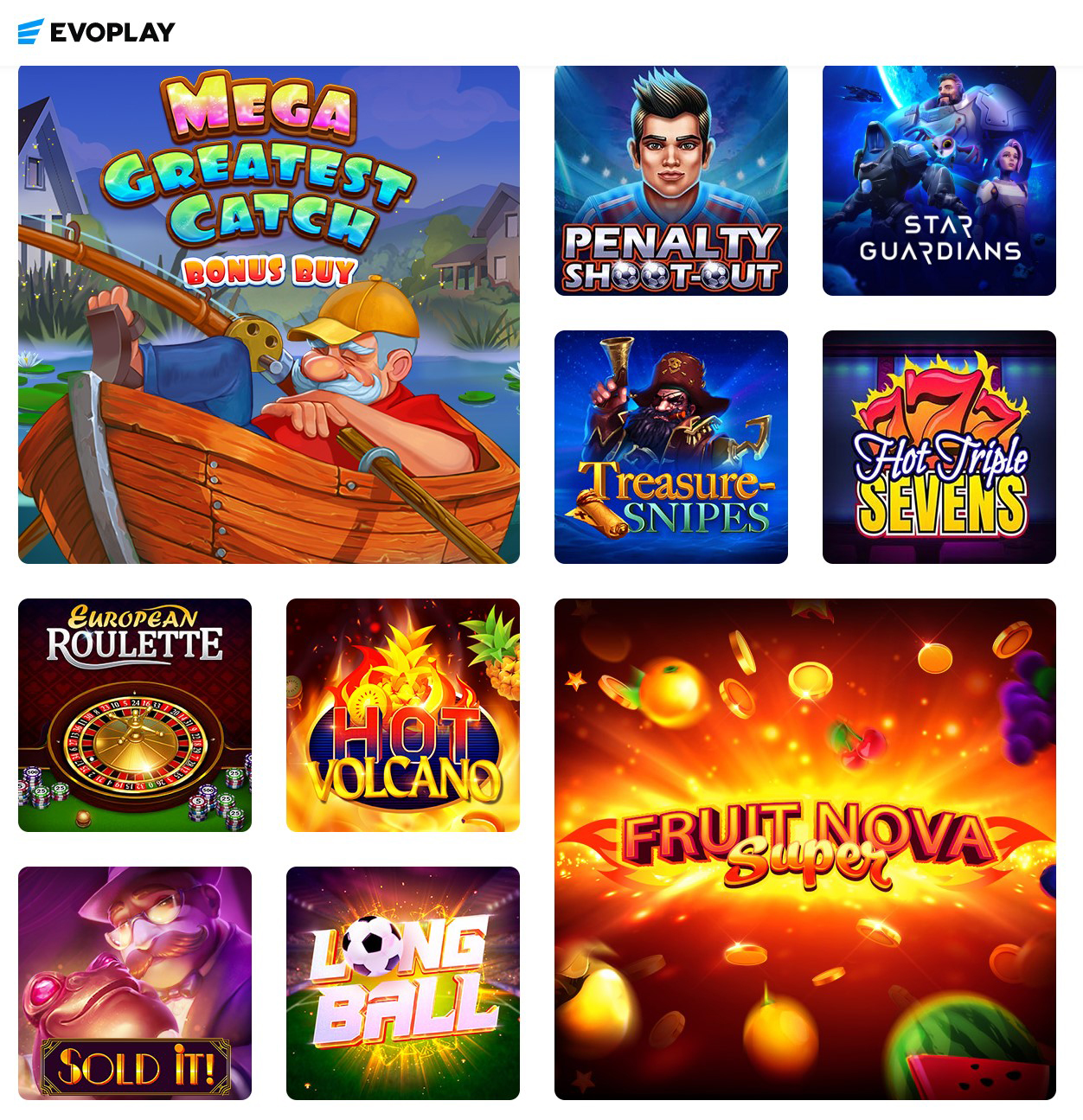
Task: Click the roulette wheel in European Roulette
Action: pyautogui.click(x=135, y=741)
